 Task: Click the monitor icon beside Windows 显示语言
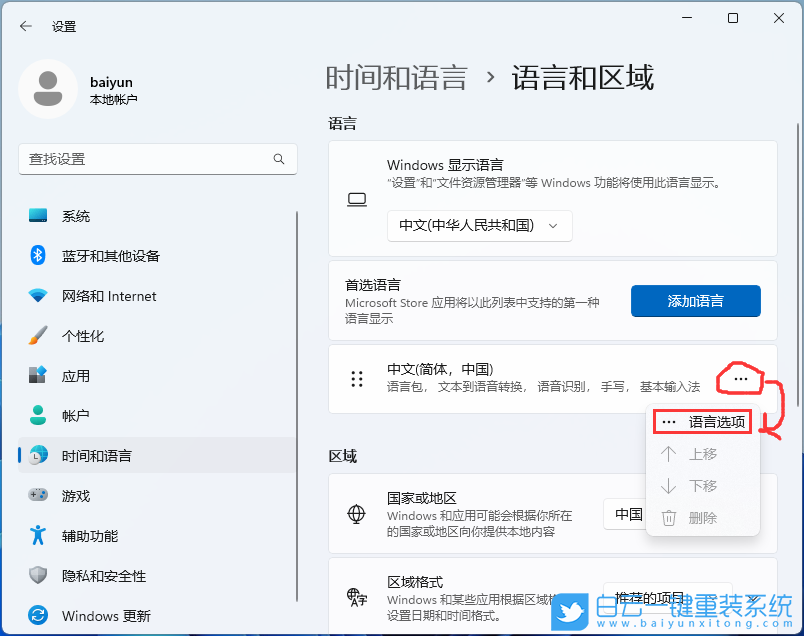pos(357,199)
